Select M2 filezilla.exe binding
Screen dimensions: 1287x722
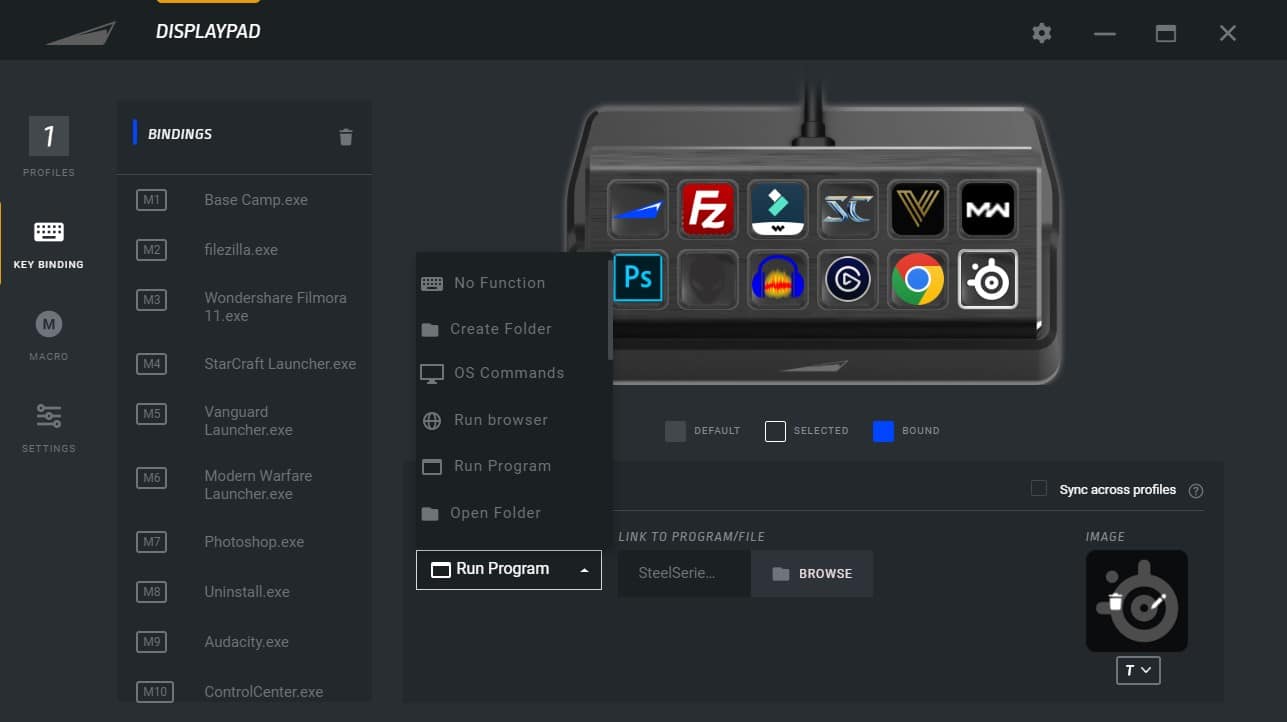(x=244, y=250)
